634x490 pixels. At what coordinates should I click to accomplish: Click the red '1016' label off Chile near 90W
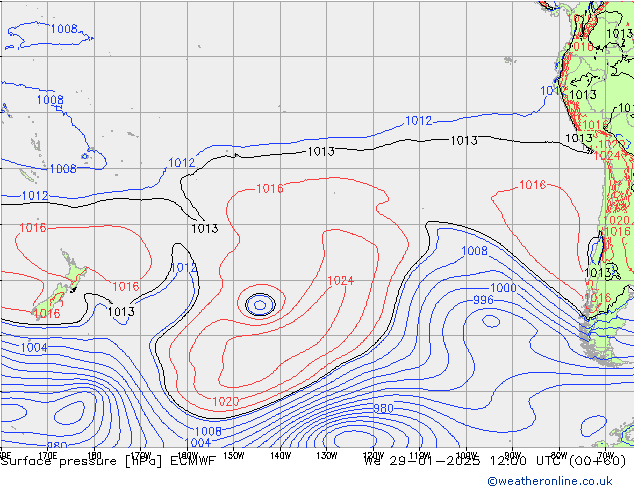[x=532, y=185]
